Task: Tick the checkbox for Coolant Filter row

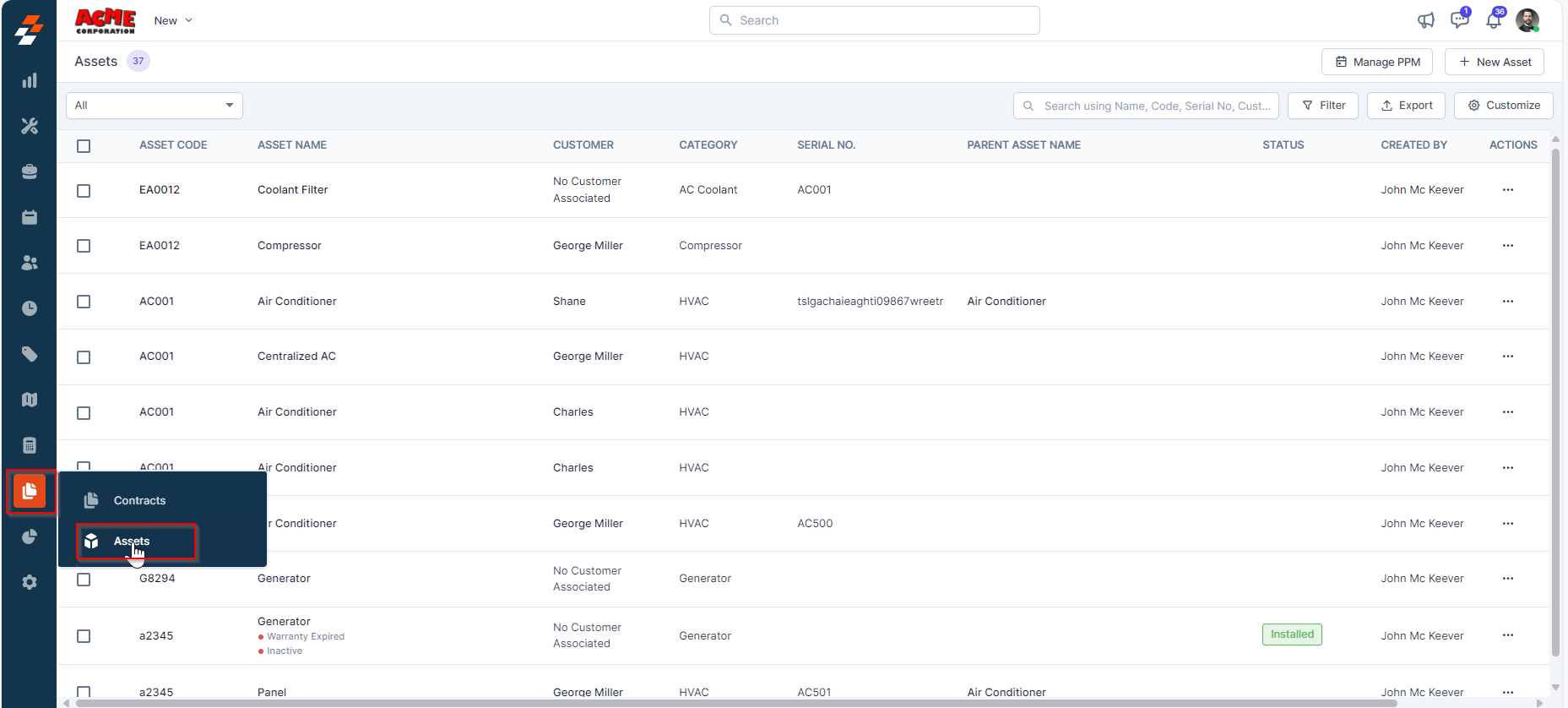Action: [x=84, y=191]
